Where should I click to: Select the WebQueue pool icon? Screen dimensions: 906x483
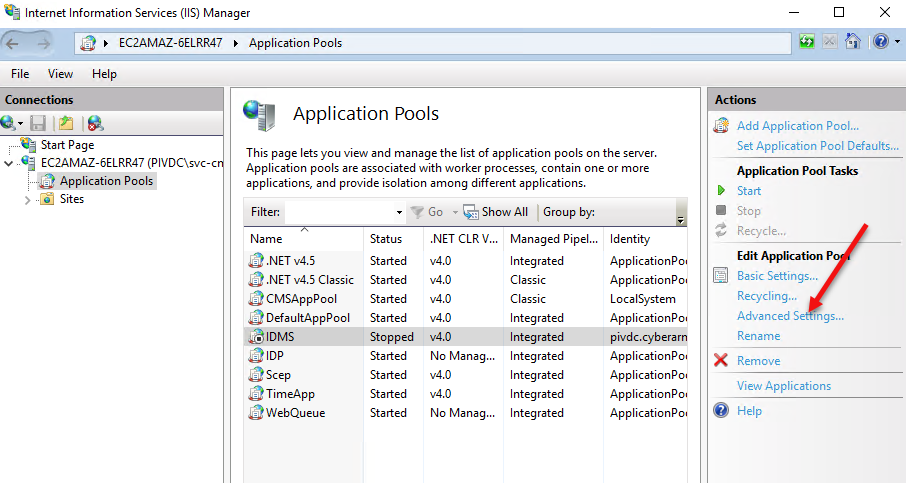[256, 413]
